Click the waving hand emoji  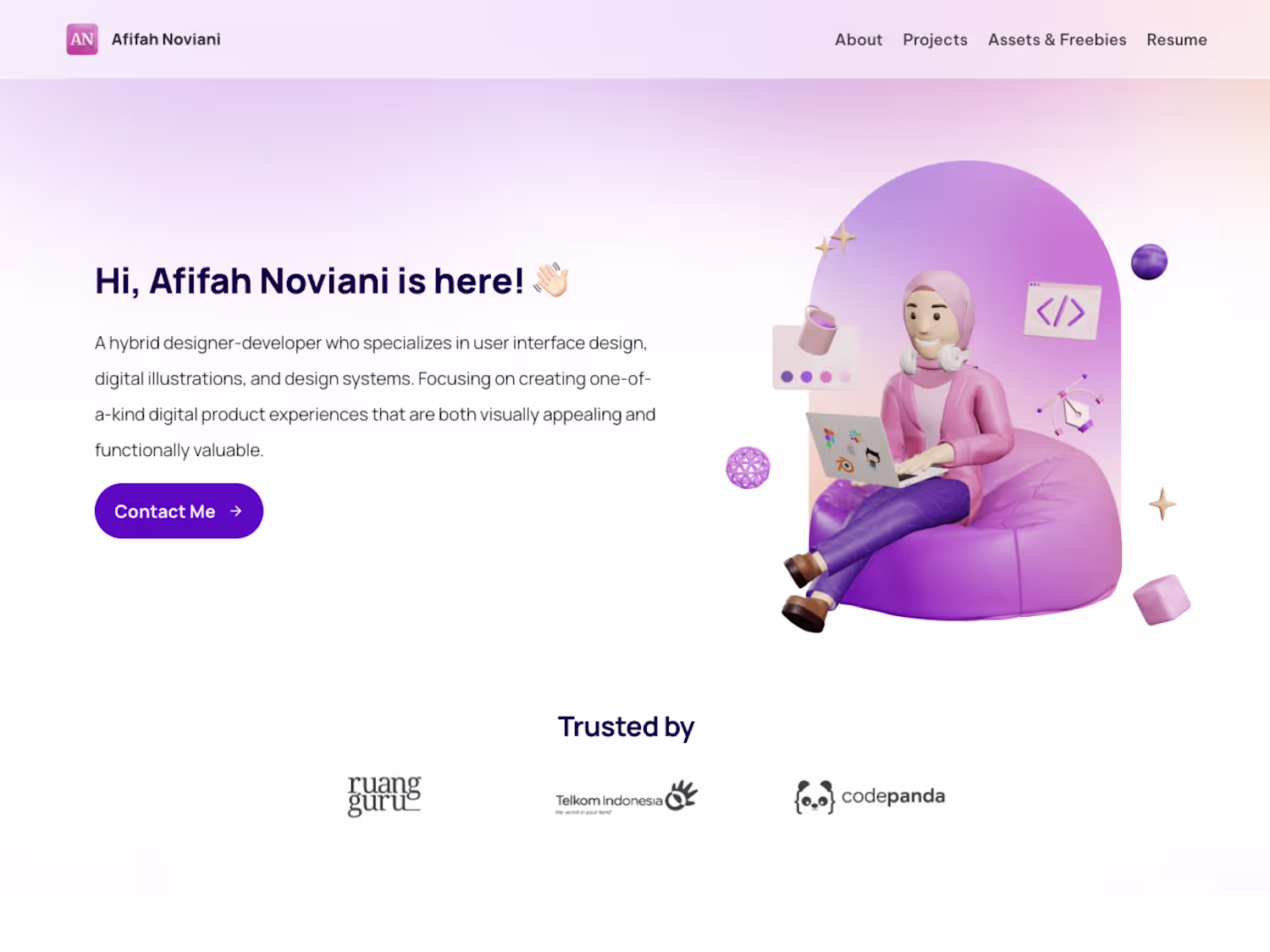click(551, 279)
